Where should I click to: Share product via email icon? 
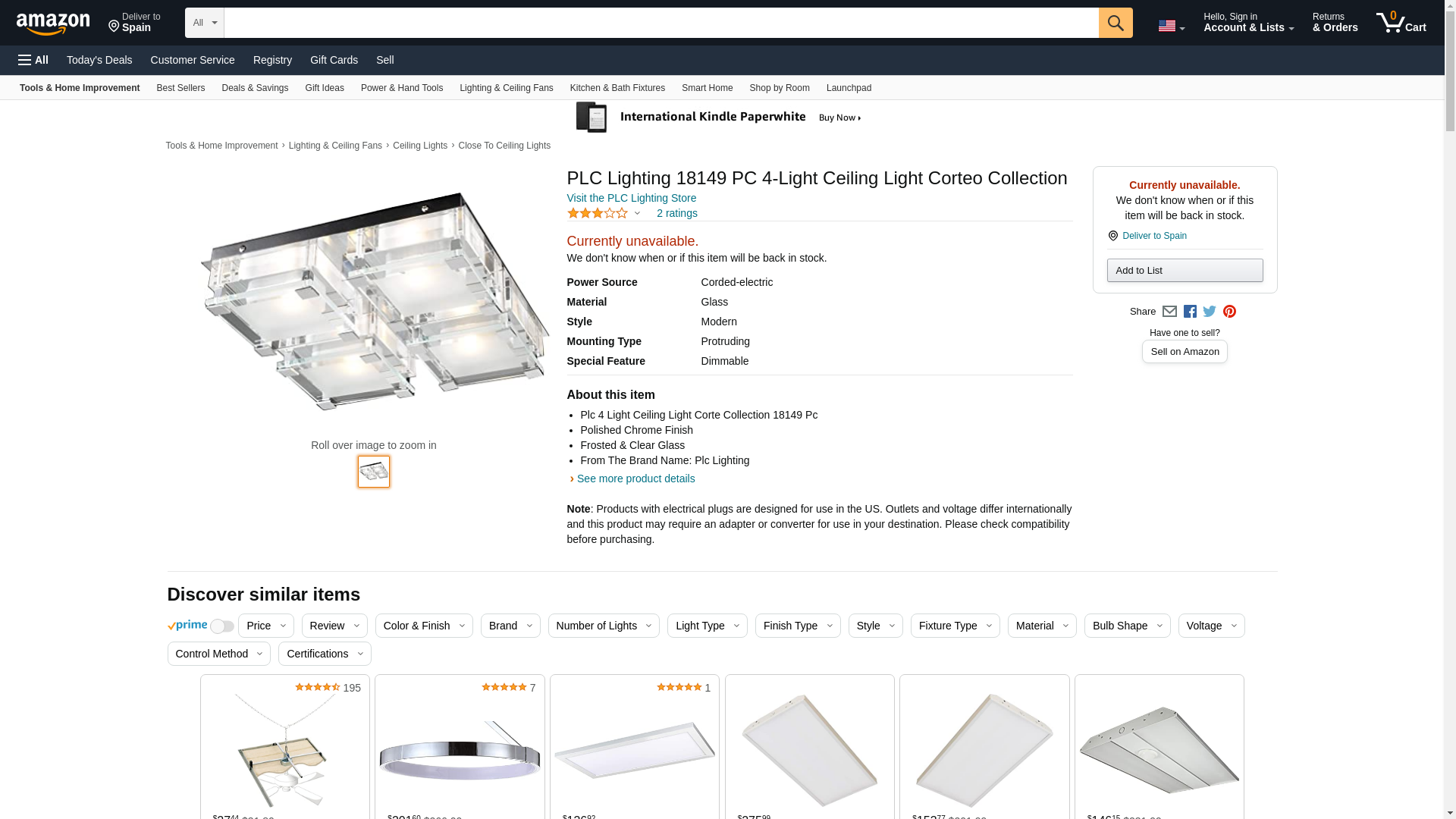pyautogui.click(x=1169, y=312)
